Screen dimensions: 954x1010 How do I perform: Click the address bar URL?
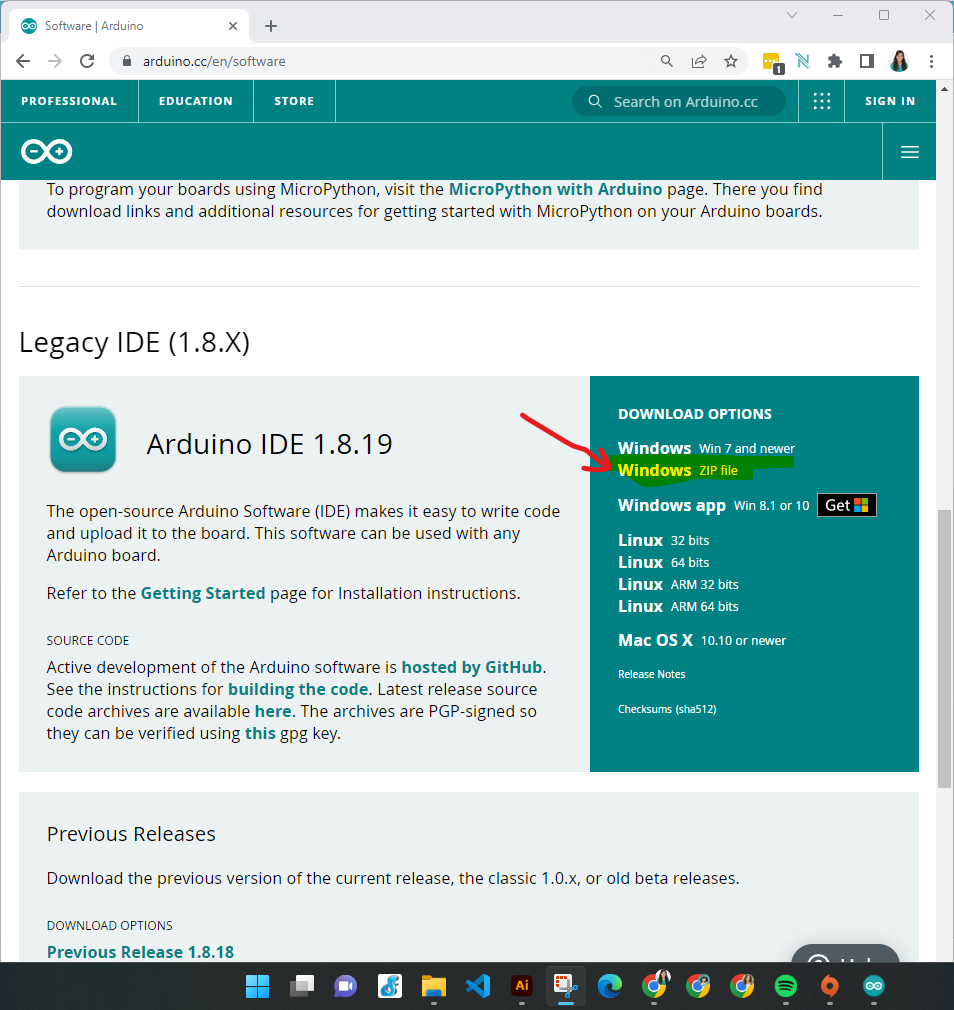(x=215, y=61)
